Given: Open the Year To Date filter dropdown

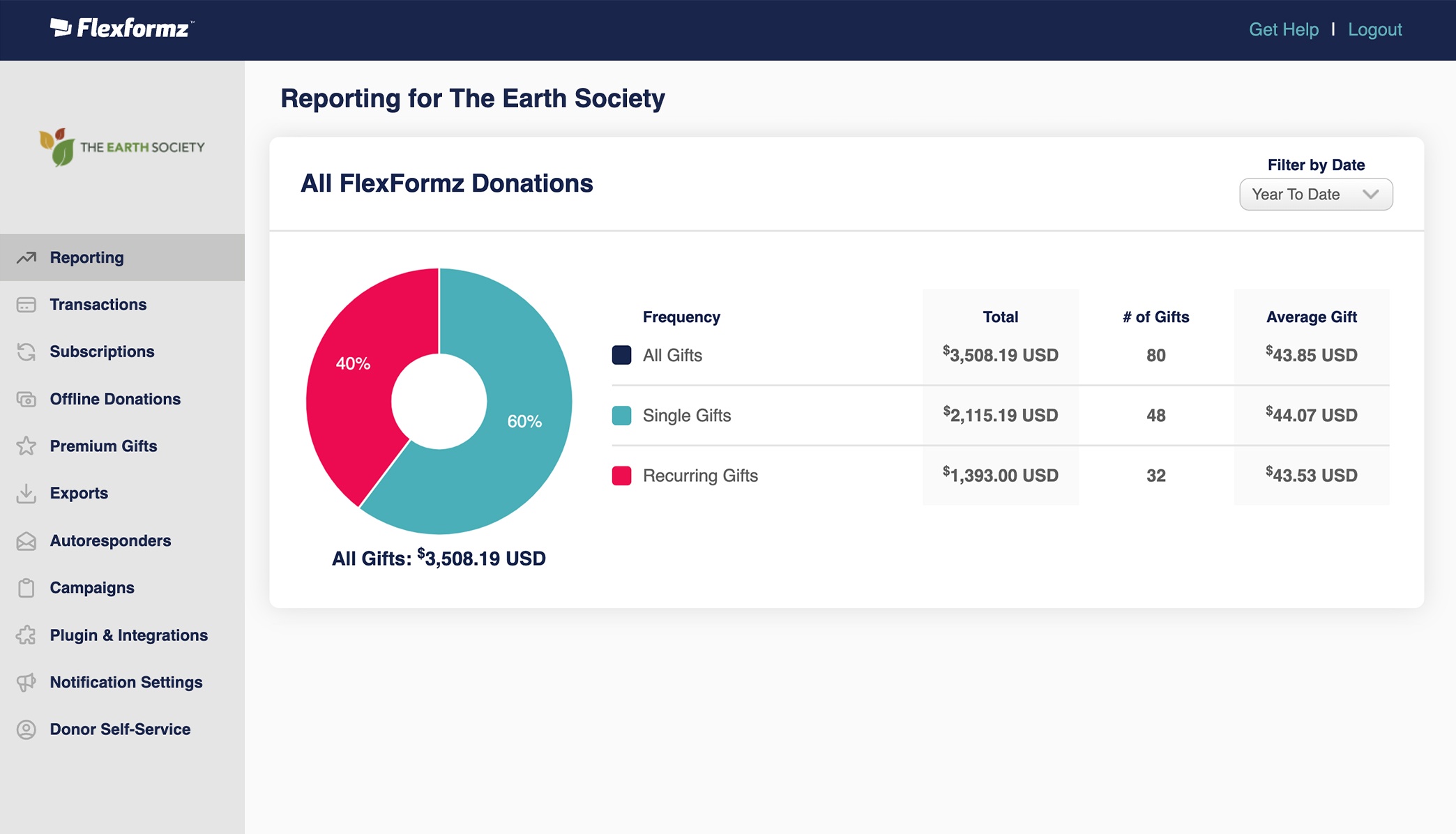Looking at the screenshot, I should [x=1315, y=195].
